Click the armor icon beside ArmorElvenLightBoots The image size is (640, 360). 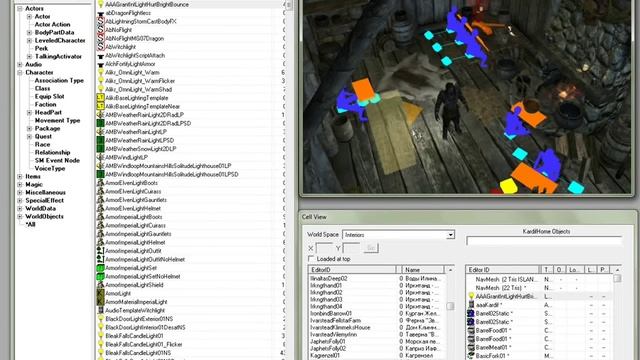[x=100, y=183]
